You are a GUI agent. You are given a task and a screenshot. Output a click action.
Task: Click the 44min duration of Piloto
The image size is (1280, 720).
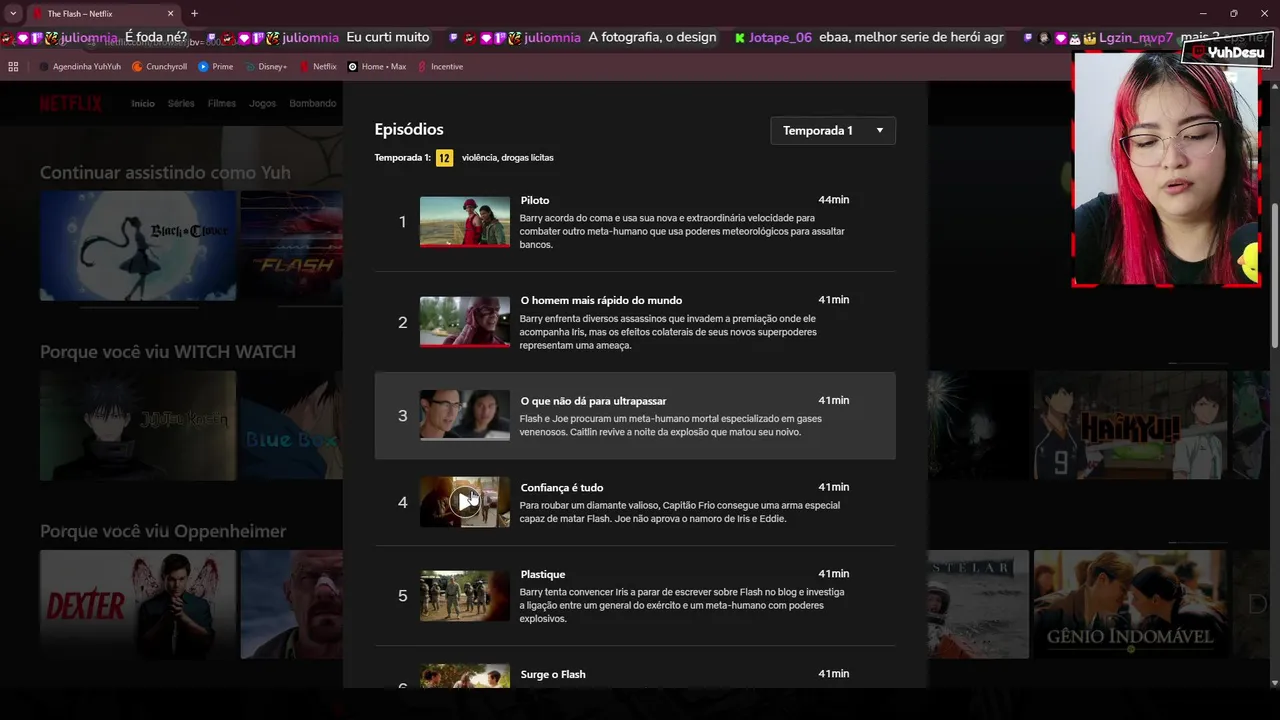[833, 200]
